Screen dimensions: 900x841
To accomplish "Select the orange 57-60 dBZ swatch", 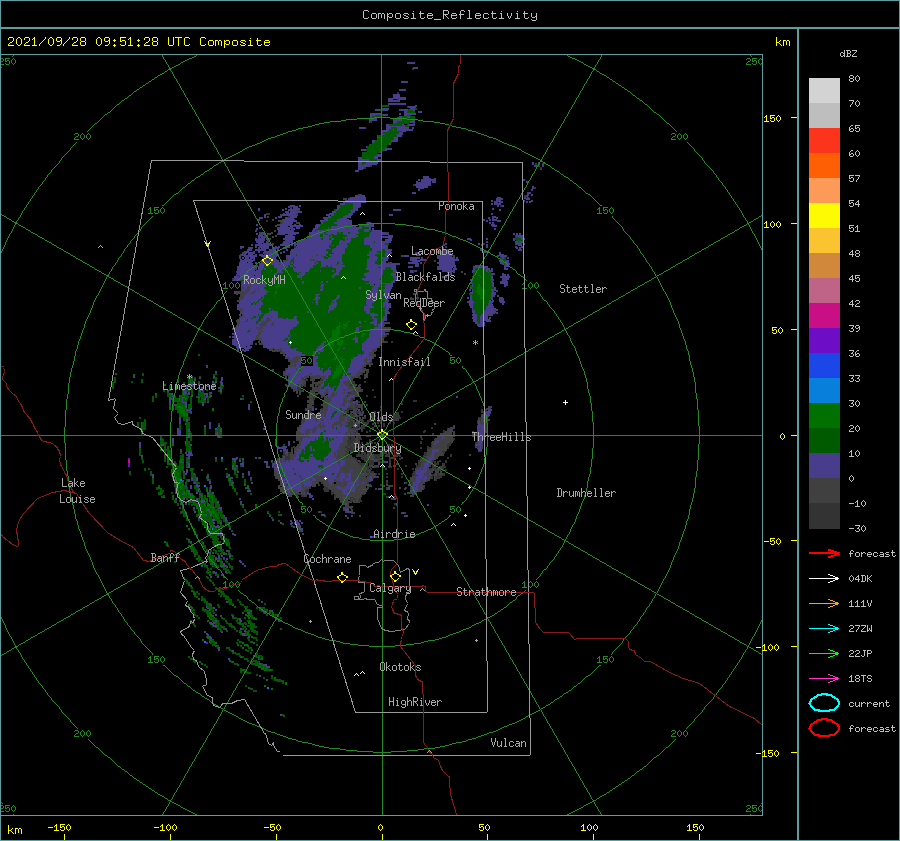I will point(824,166).
